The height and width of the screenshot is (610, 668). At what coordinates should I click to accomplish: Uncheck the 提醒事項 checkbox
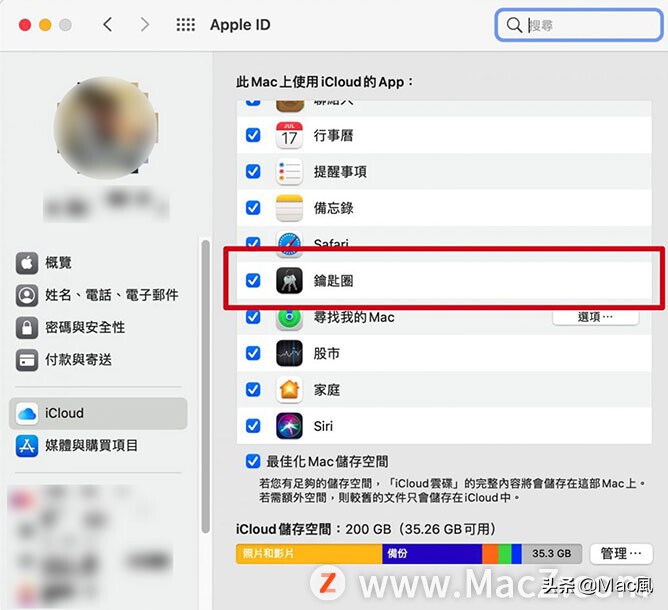coord(253,172)
